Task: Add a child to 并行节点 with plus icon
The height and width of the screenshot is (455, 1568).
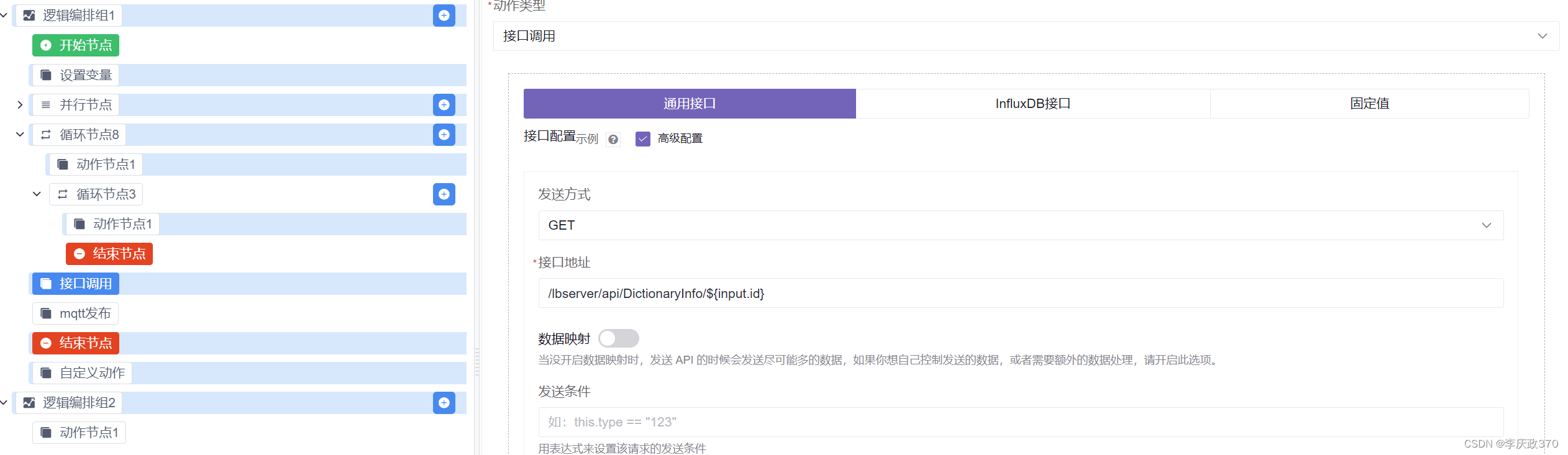Action: coord(444,105)
